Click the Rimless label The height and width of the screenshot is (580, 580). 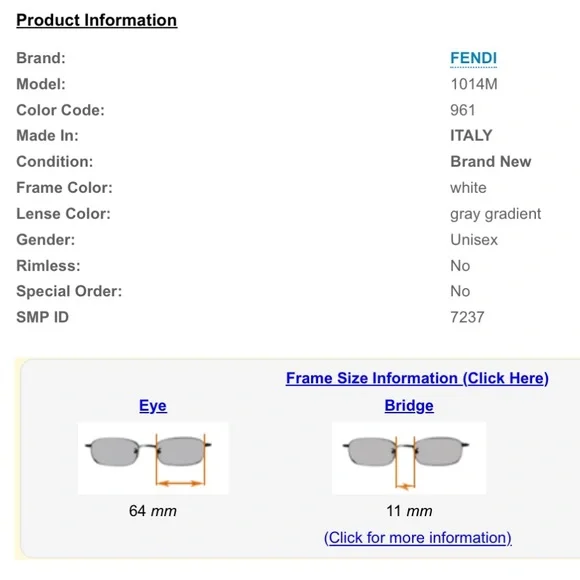pos(48,266)
